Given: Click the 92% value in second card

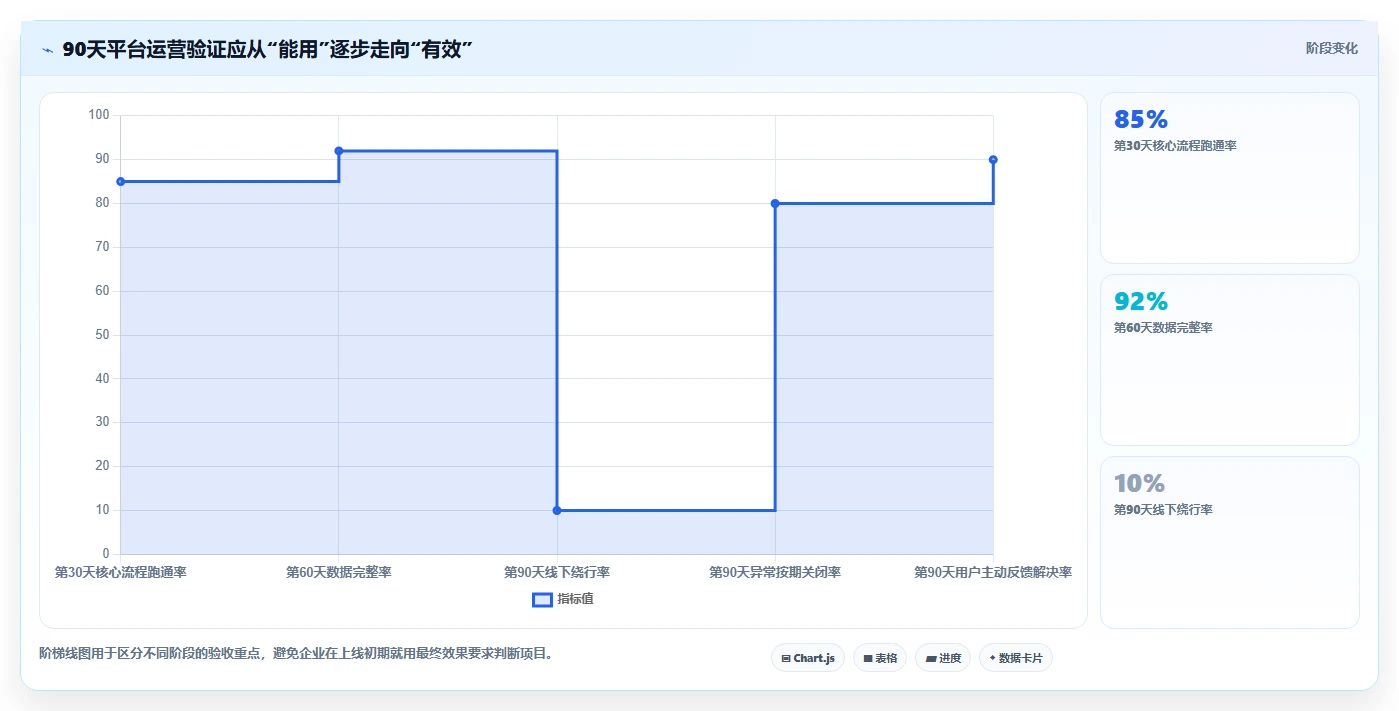Looking at the screenshot, I should (1141, 301).
